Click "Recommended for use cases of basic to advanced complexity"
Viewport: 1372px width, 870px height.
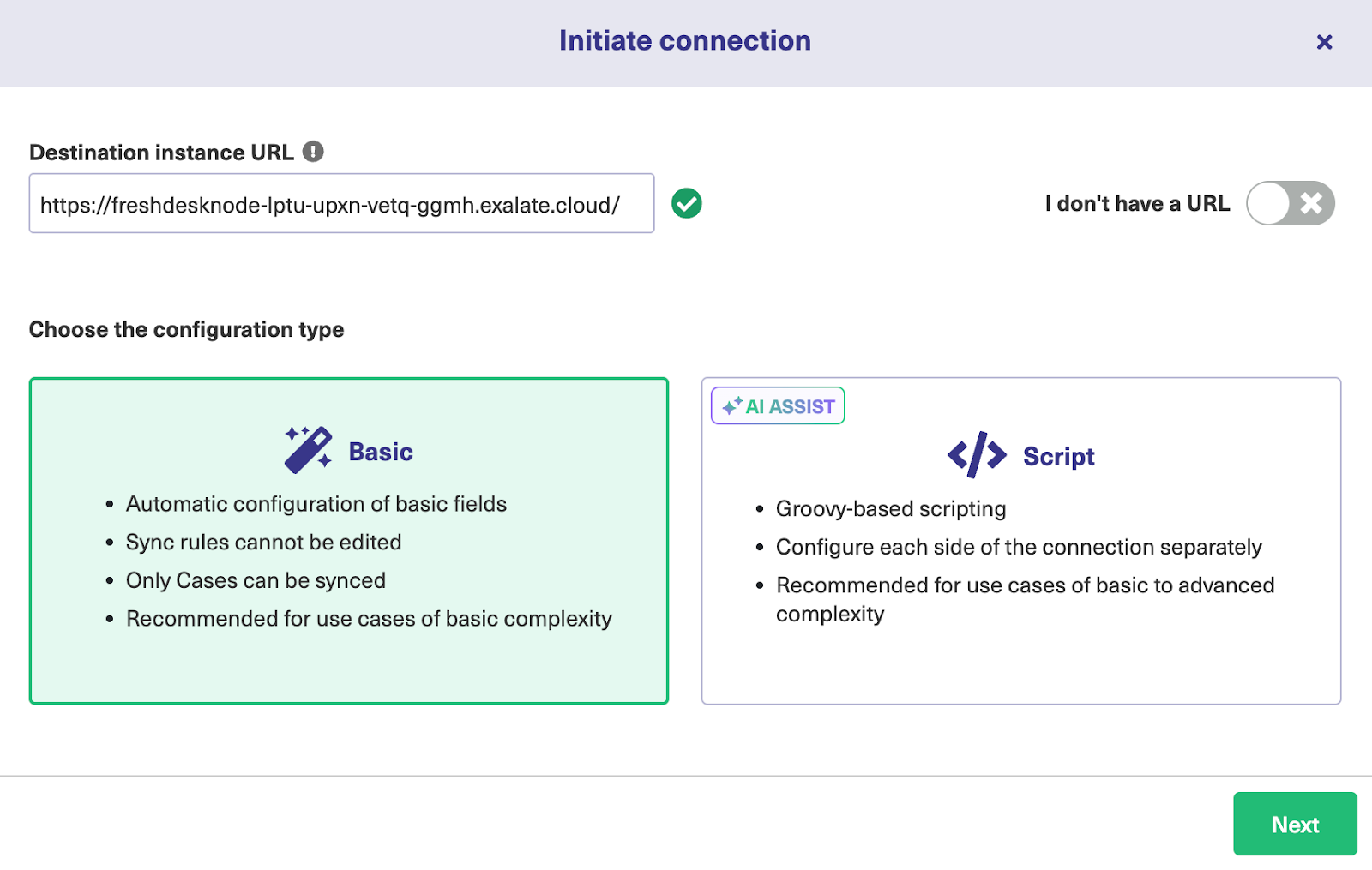[x=1025, y=599]
